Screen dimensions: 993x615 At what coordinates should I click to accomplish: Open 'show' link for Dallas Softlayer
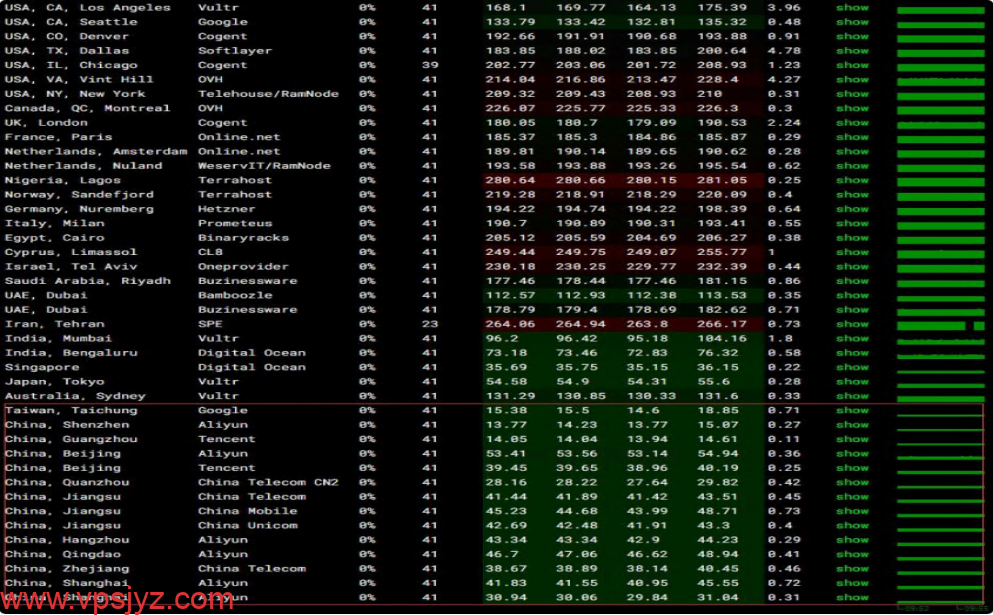click(852, 51)
